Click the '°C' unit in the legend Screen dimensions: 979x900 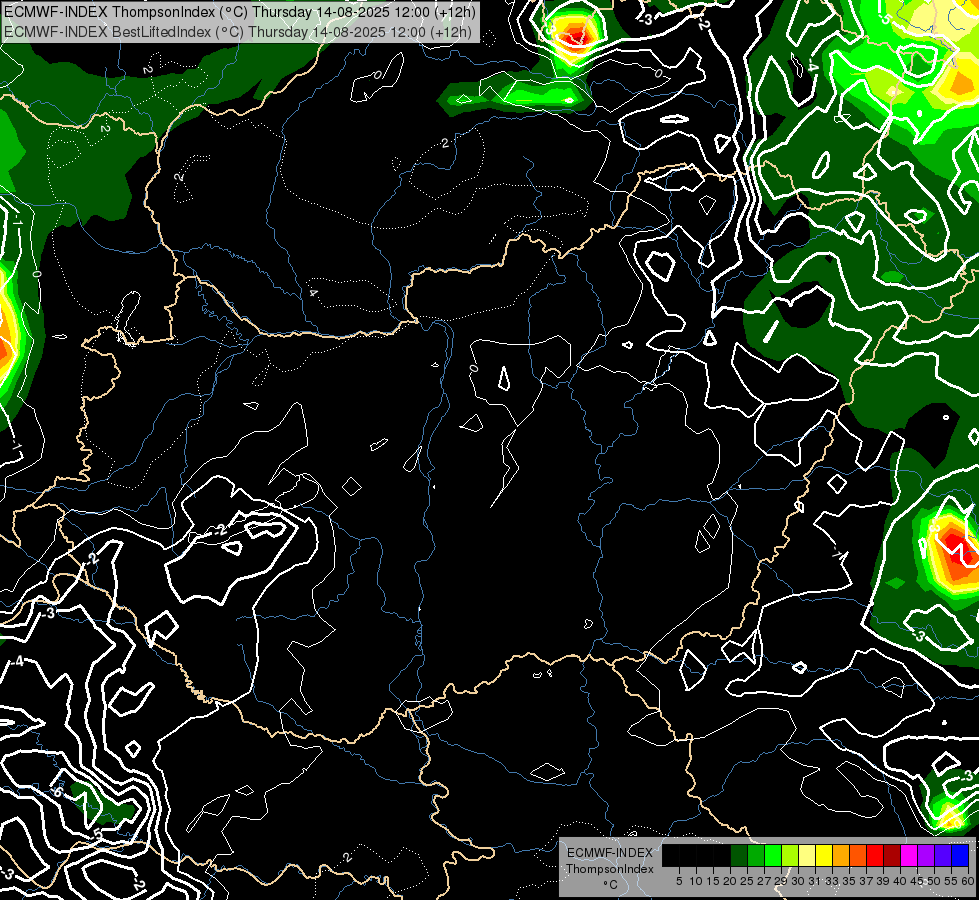click(x=611, y=885)
